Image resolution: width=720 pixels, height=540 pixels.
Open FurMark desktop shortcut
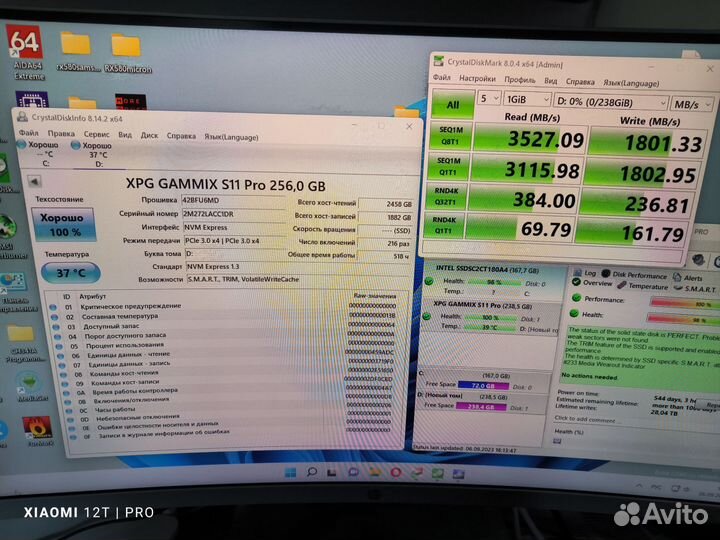(39, 432)
